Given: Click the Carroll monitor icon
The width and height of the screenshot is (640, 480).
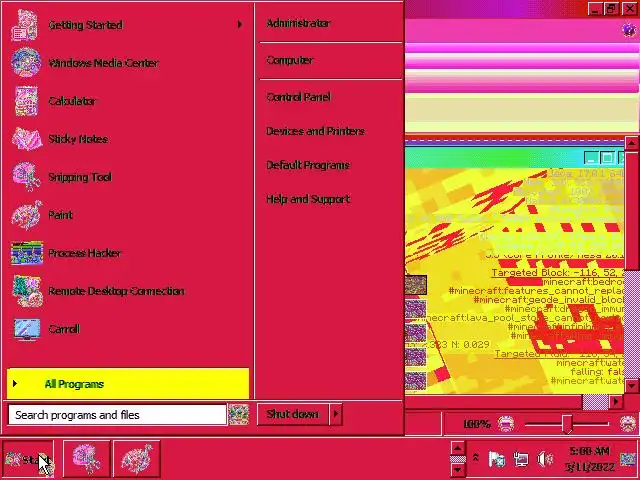Looking at the screenshot, I should coord(27,329).
